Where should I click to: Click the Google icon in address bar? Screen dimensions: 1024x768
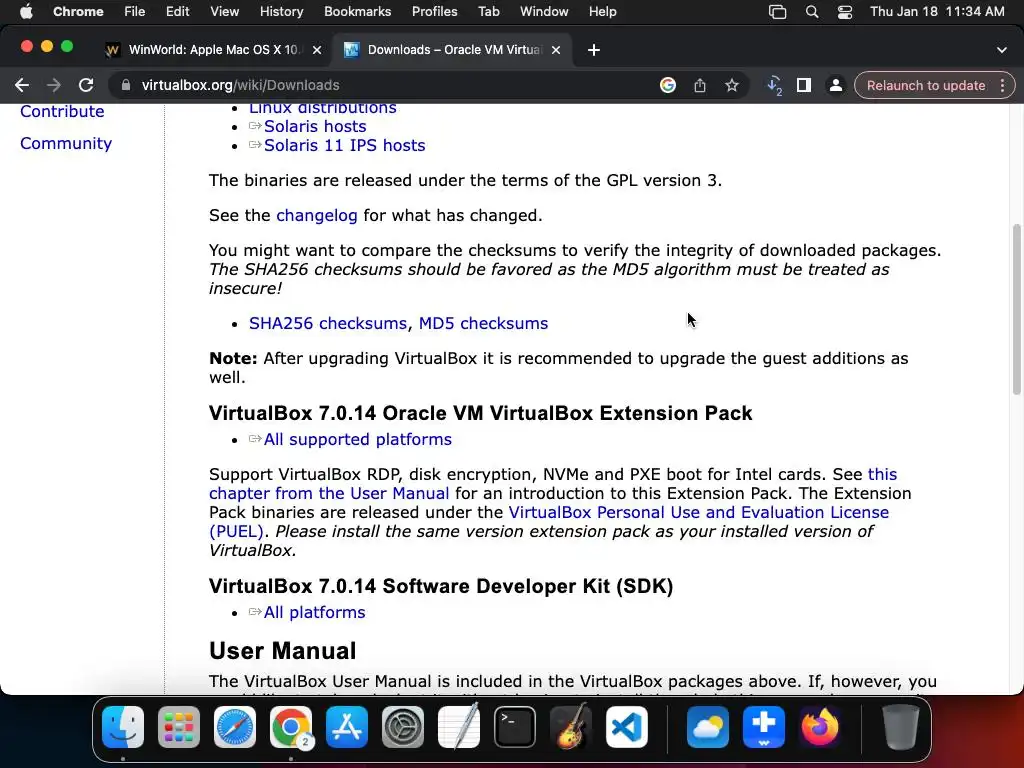click(x=667, y=85)
